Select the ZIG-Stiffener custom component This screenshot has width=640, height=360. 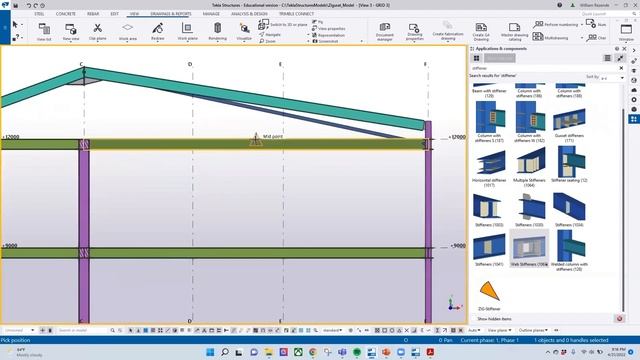[x=489, y=295]
